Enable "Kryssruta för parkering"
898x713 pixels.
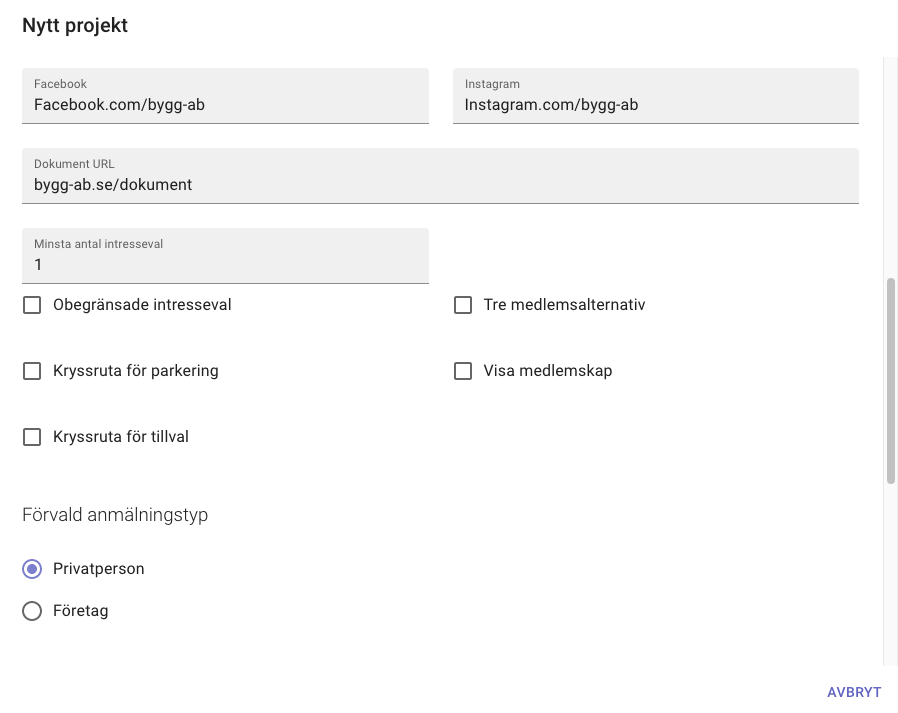click(31, 370)
